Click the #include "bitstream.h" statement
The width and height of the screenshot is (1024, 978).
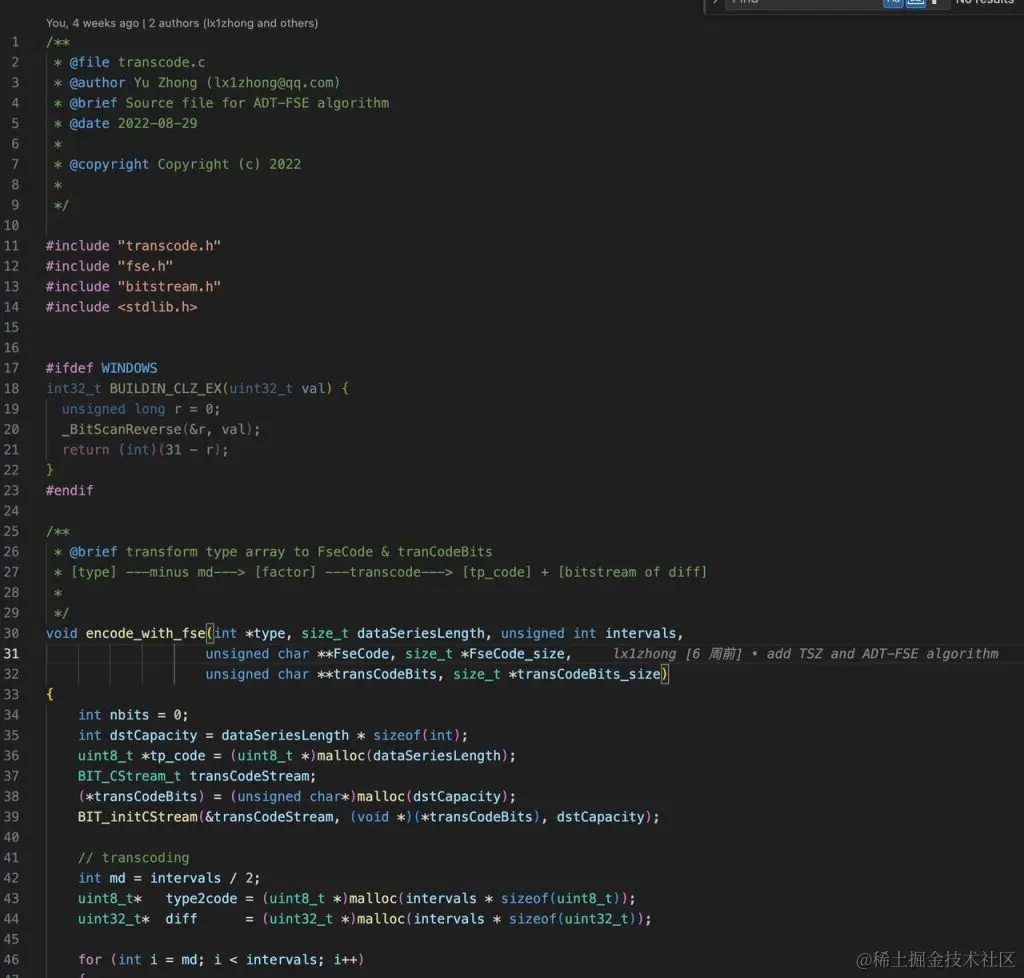point(134,286)
